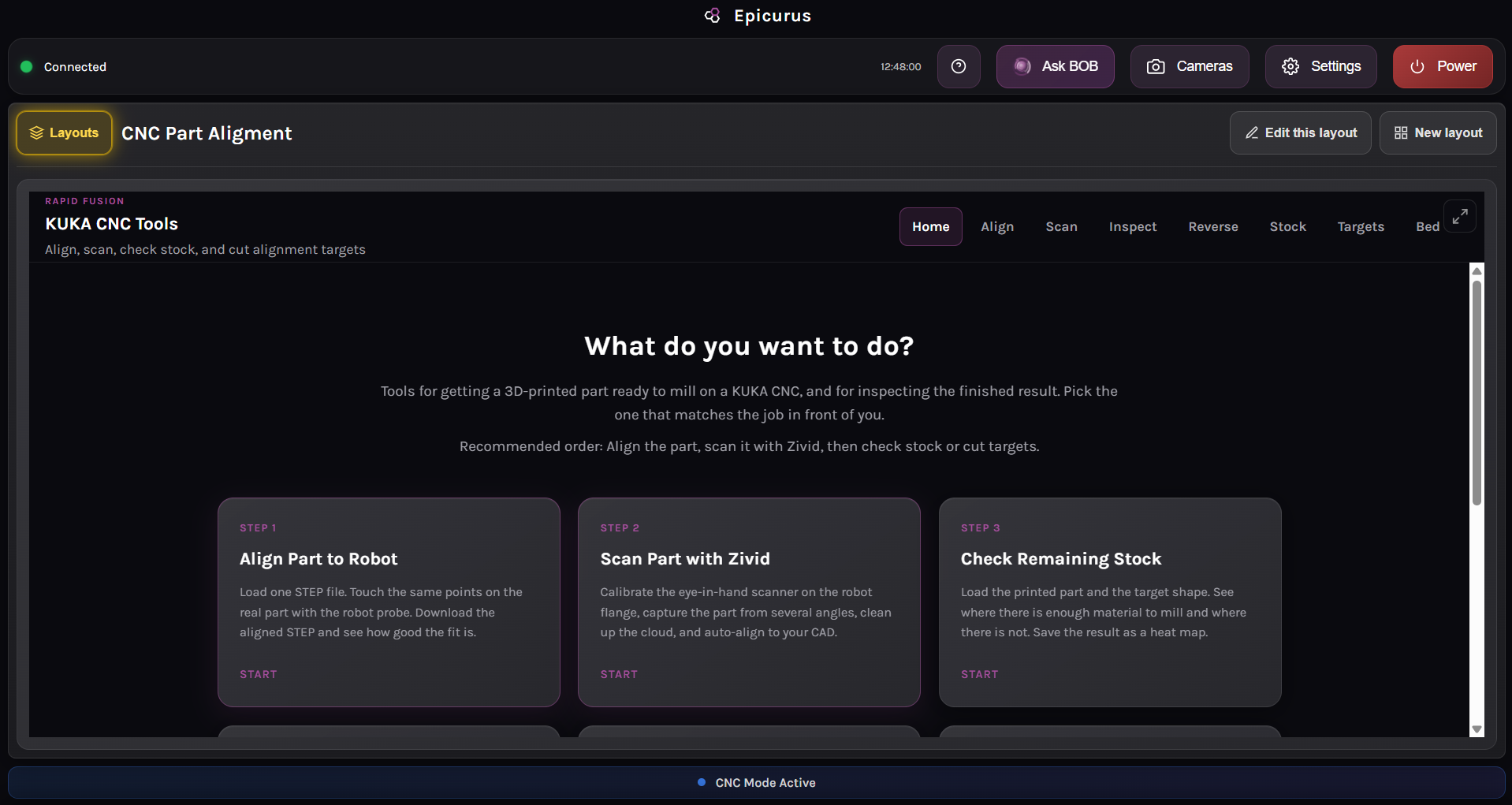Click Edit this layout
The width and height of the screenshot is (1512, 805).
(1301, 132)
